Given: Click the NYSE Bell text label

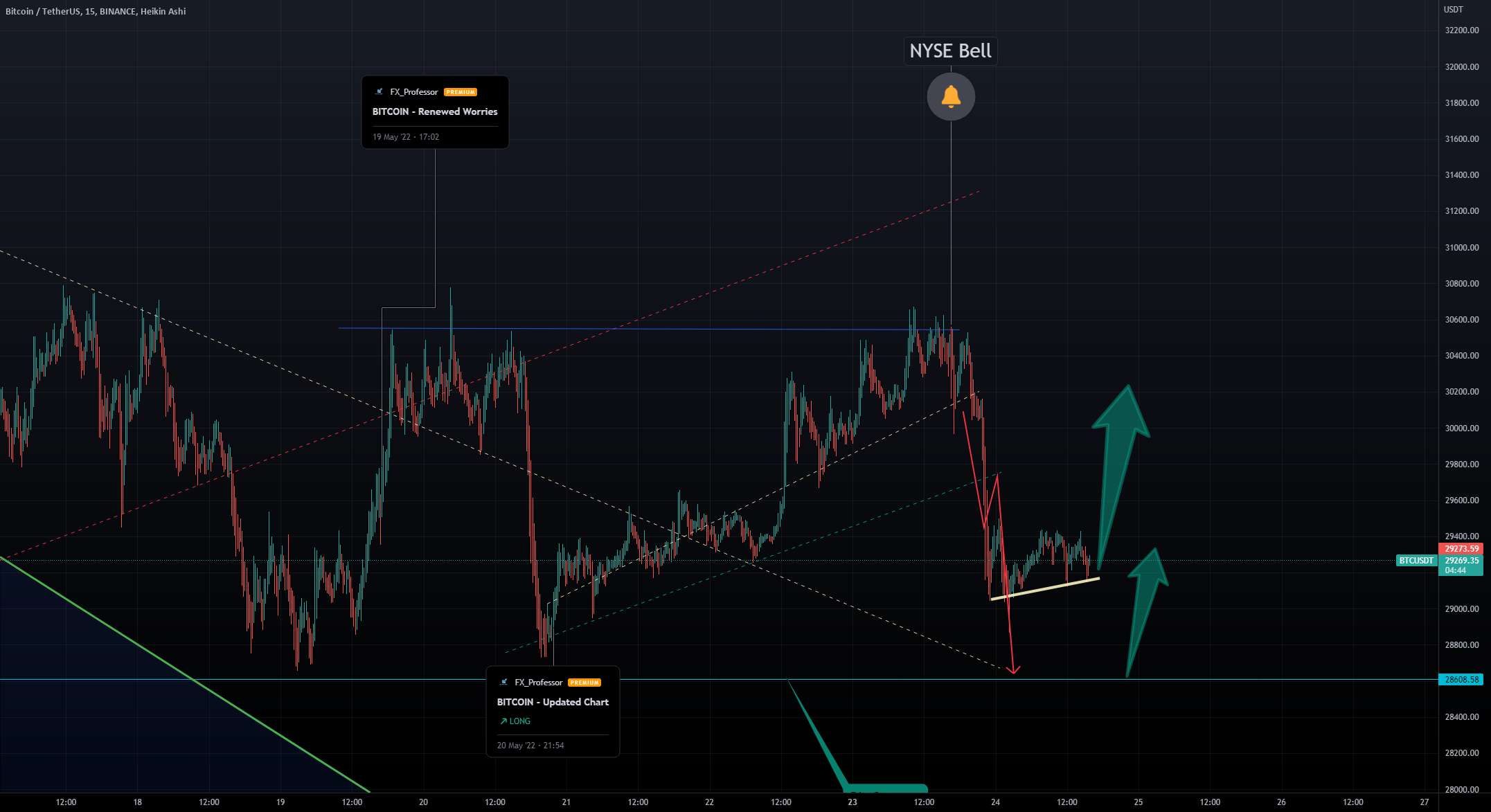Looking at the screenshot, I should click(950, 51).
